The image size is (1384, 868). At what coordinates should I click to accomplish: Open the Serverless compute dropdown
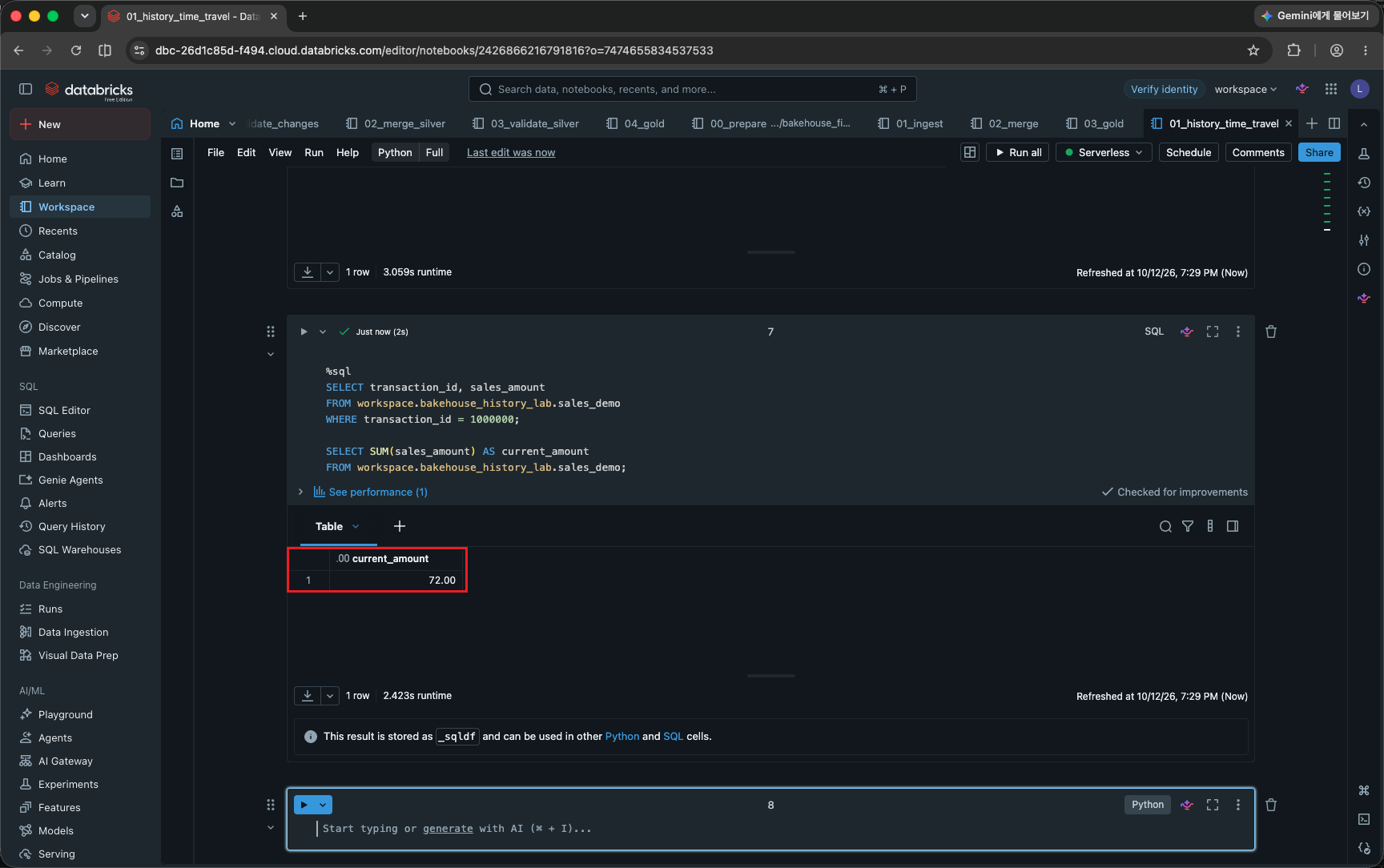tap(1104, 152)
